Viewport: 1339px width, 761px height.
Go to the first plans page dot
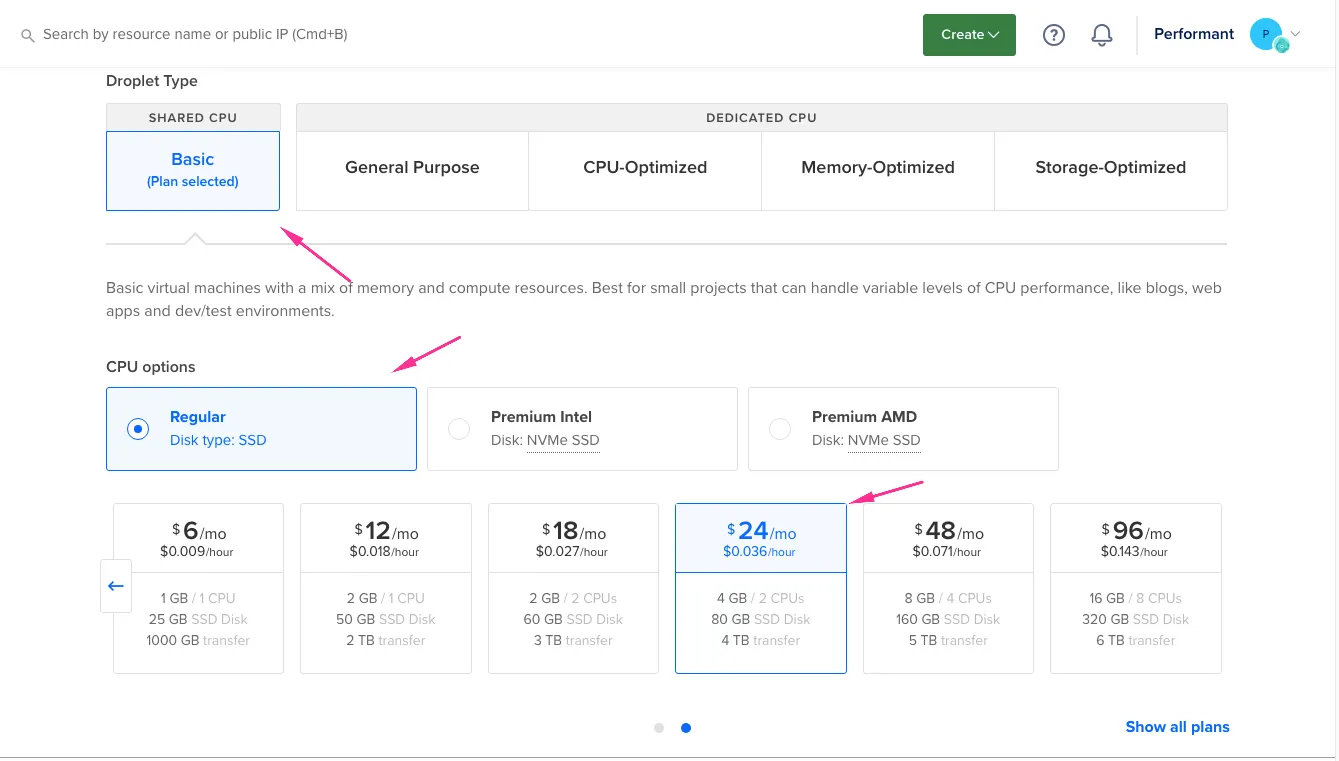point(659,728)
